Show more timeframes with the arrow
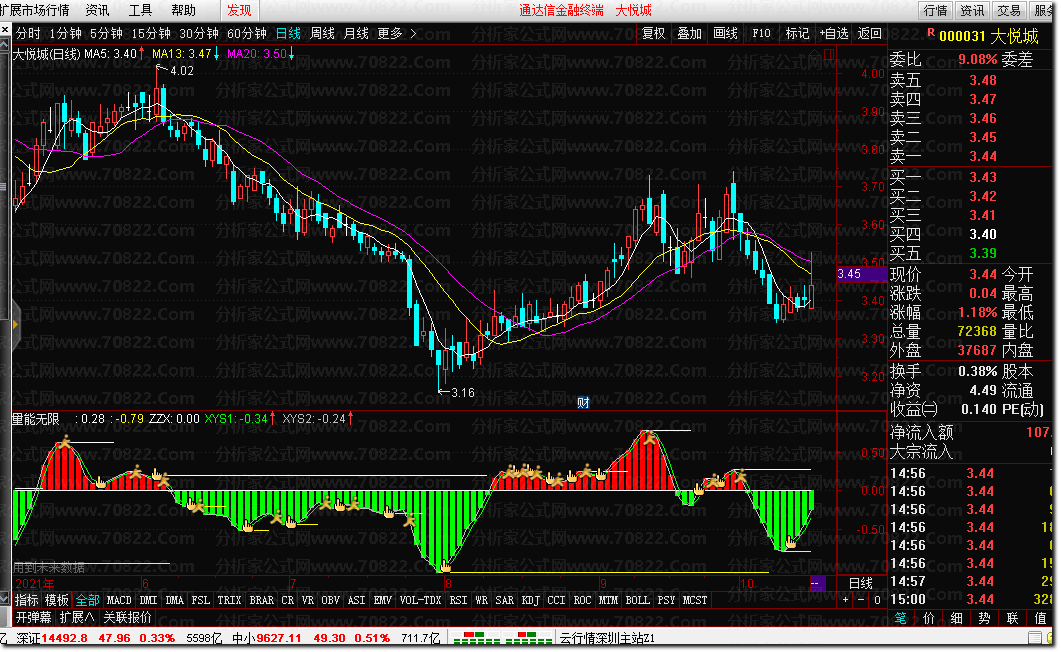This screenshot has width=1061, height=652. (x=413, y=33)
